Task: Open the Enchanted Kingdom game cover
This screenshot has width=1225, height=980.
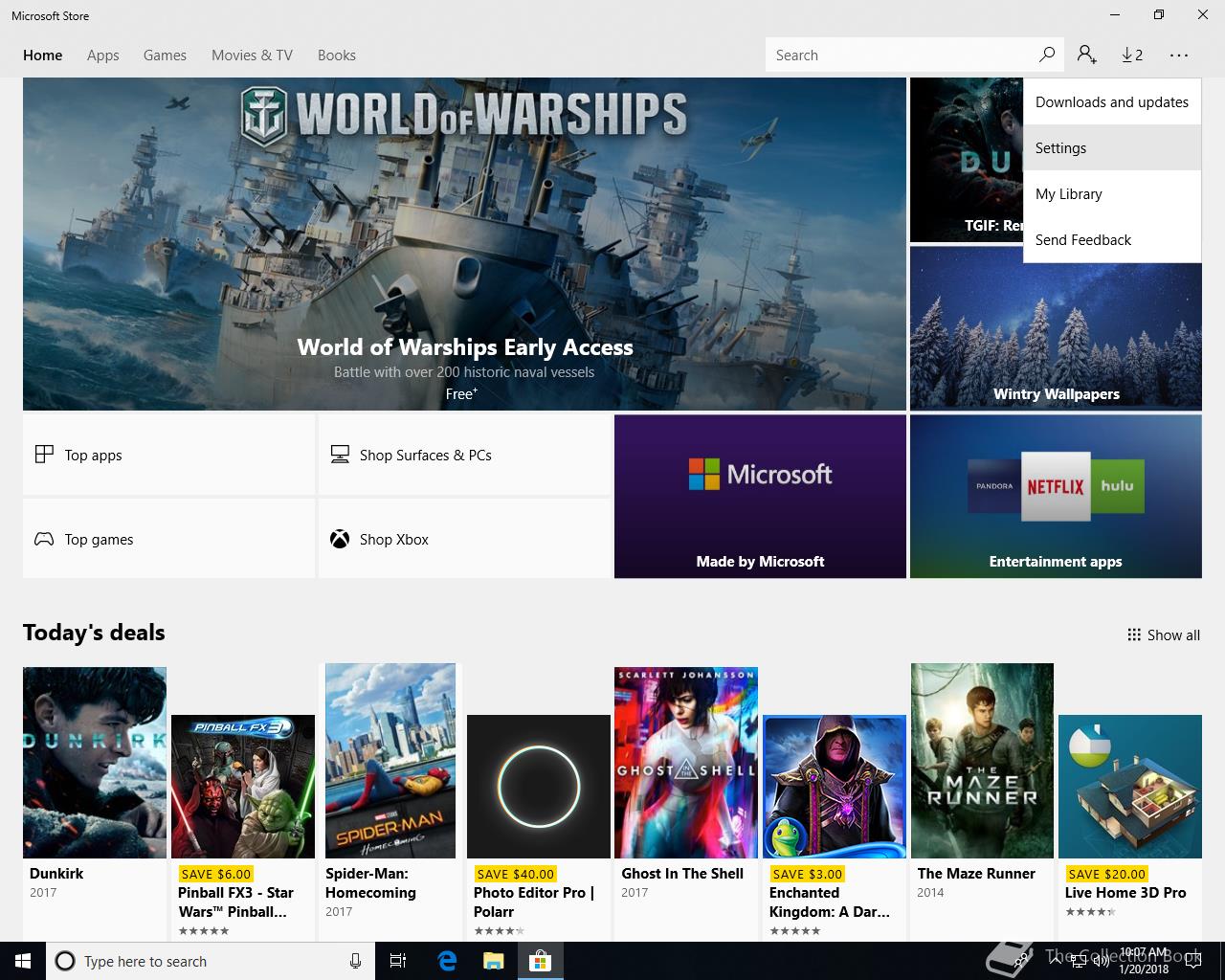Action: (835, 787)
